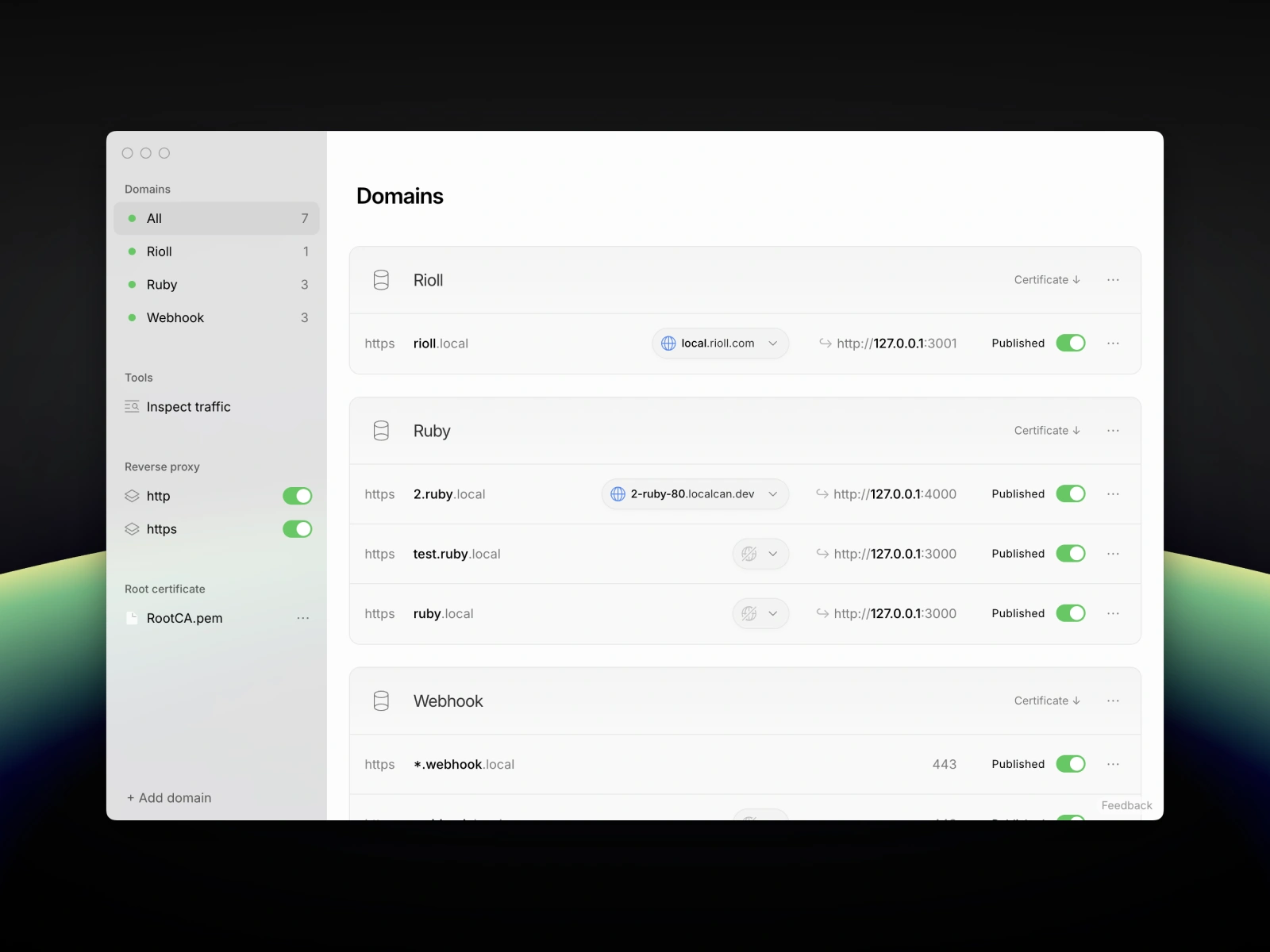This screenshot has height=952, width=1270.
Task: Click the disabled public URL icon for test.ruby.local
Action: (x=749, y=554)
